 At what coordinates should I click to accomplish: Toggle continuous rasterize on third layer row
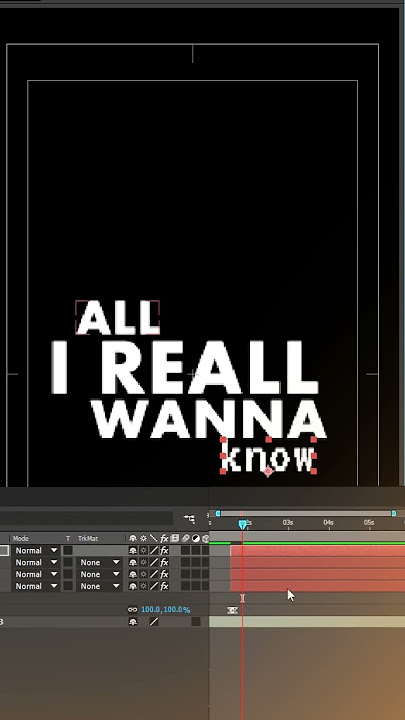[143, 574]
